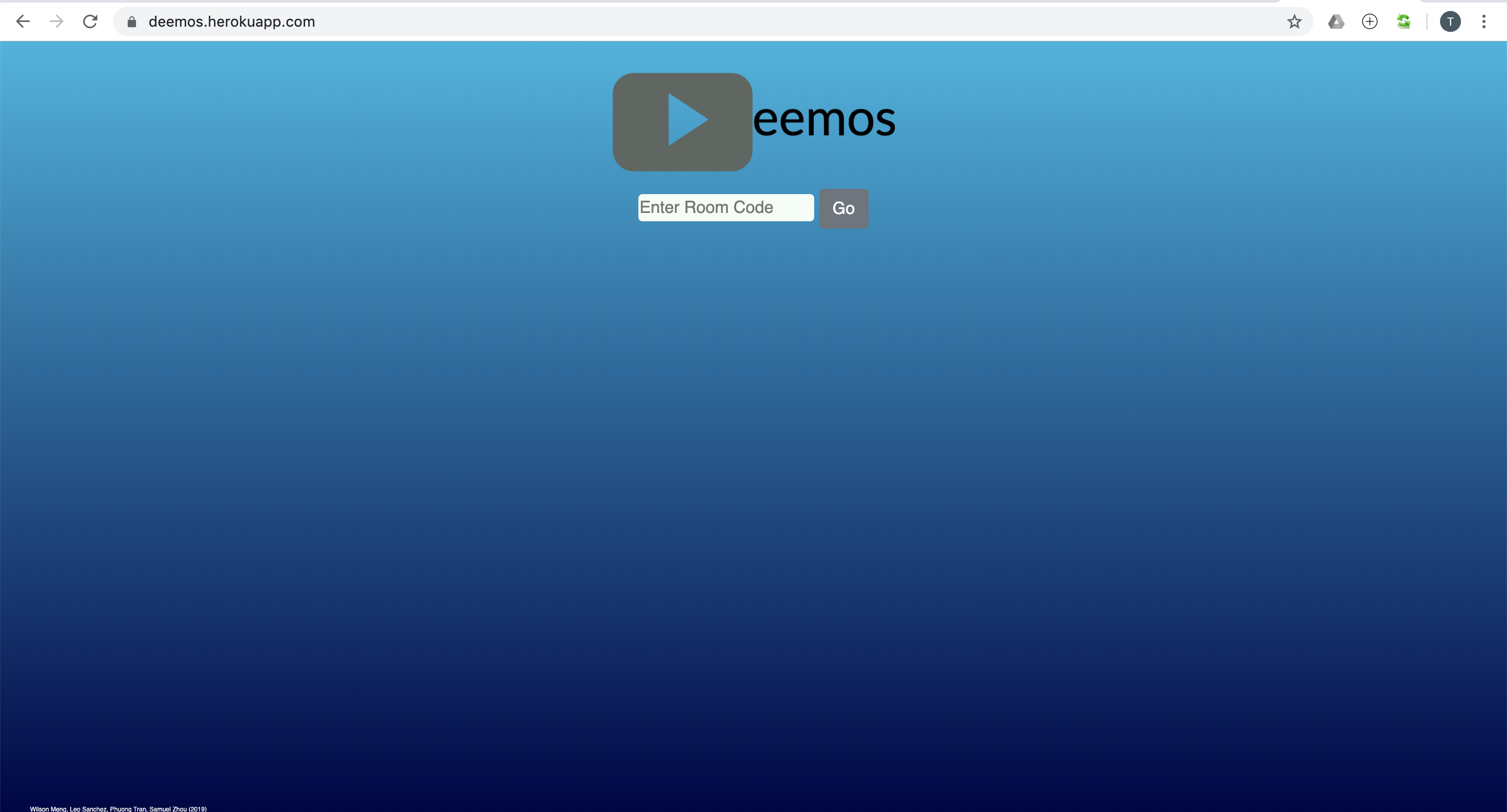
Task: Click 'Leo Sanchez' in footer credits
Action: point(88,808)
